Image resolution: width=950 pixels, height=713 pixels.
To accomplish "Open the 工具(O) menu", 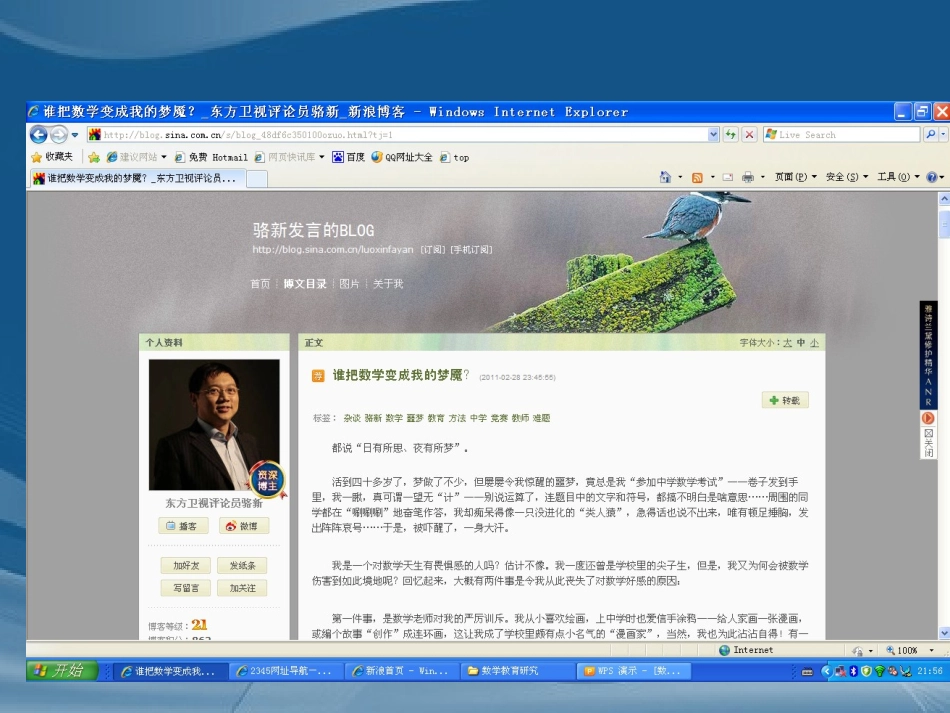I will (x=899, y=177).
